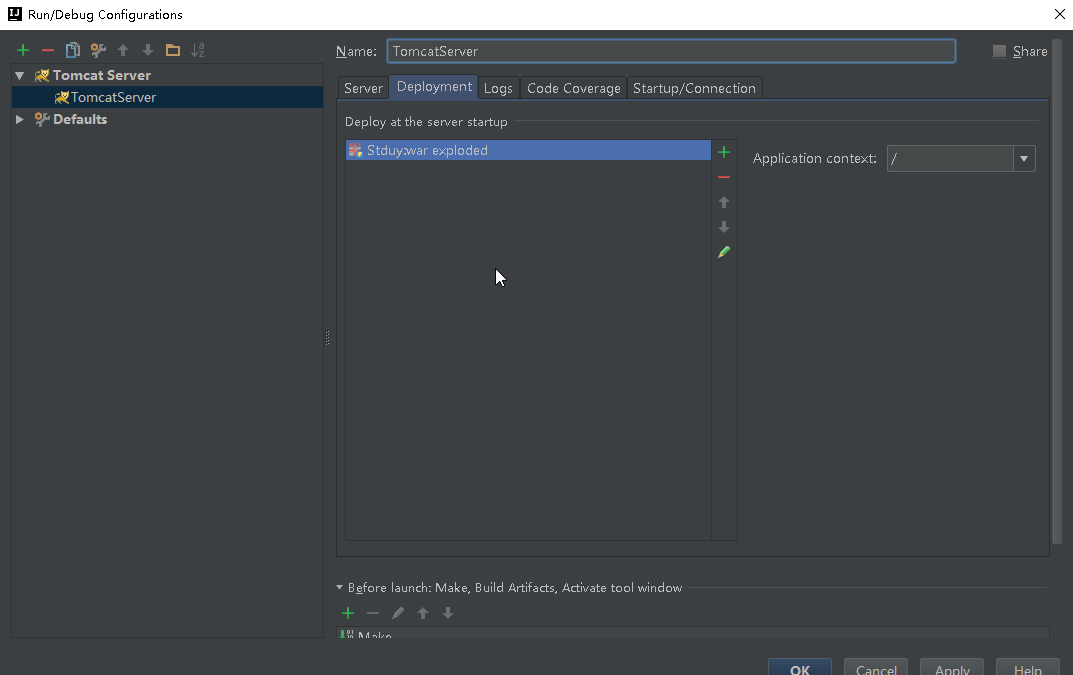Create new folder icon in left toolbar
The image size is (1073, 675).
tap(172, 50)
